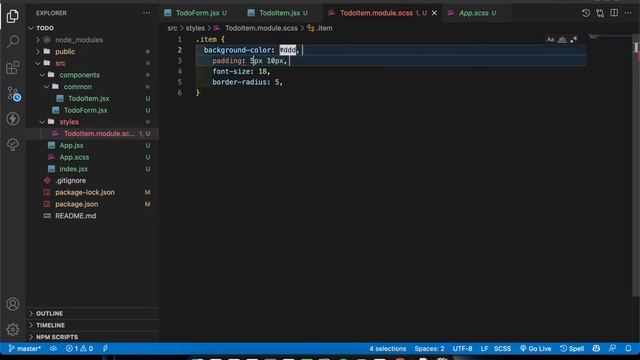
Task: Open the Accounts icon in activity bar
Action: [x=13, y=304]
